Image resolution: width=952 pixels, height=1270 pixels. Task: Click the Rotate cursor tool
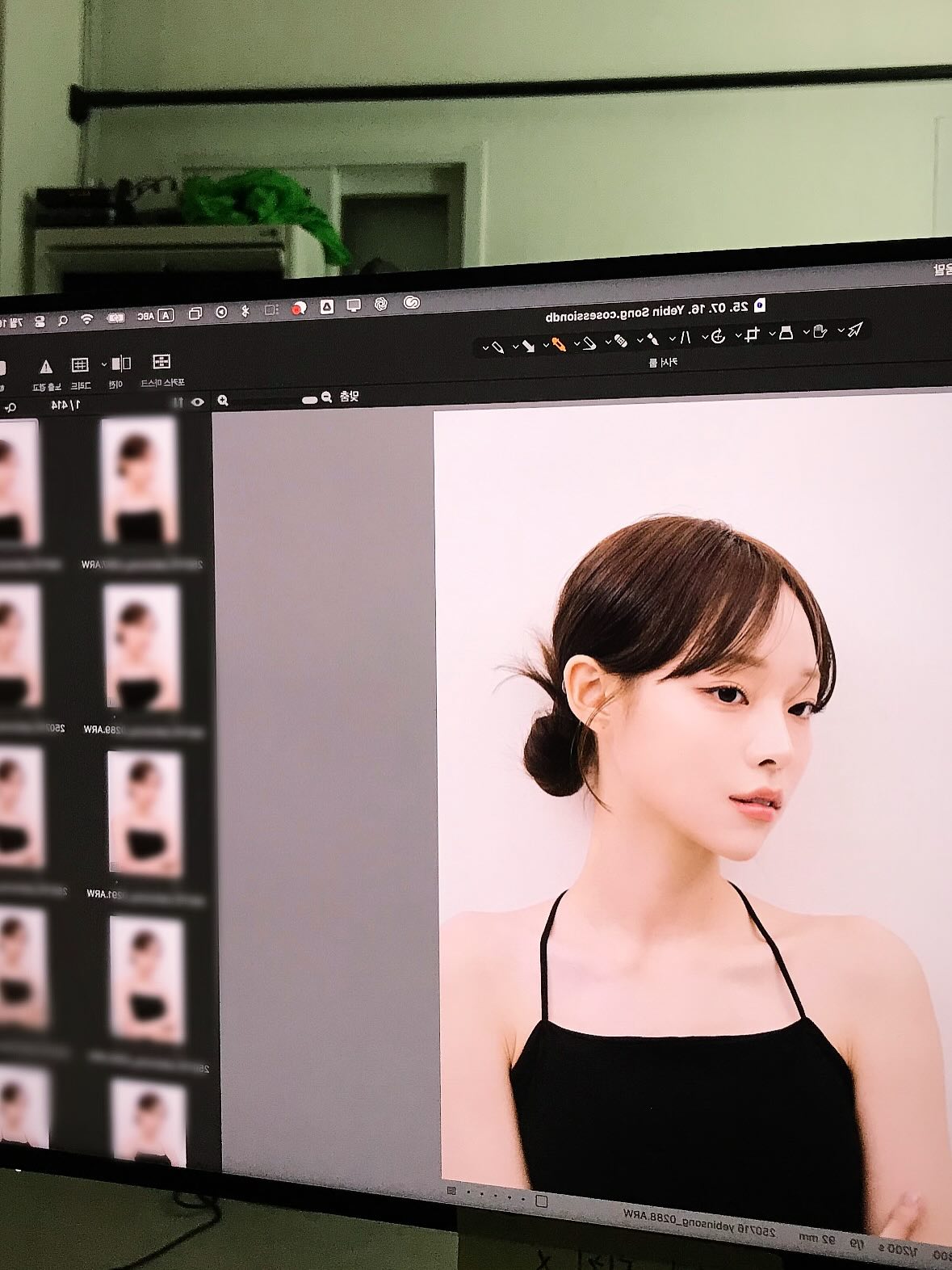point(718,336)
